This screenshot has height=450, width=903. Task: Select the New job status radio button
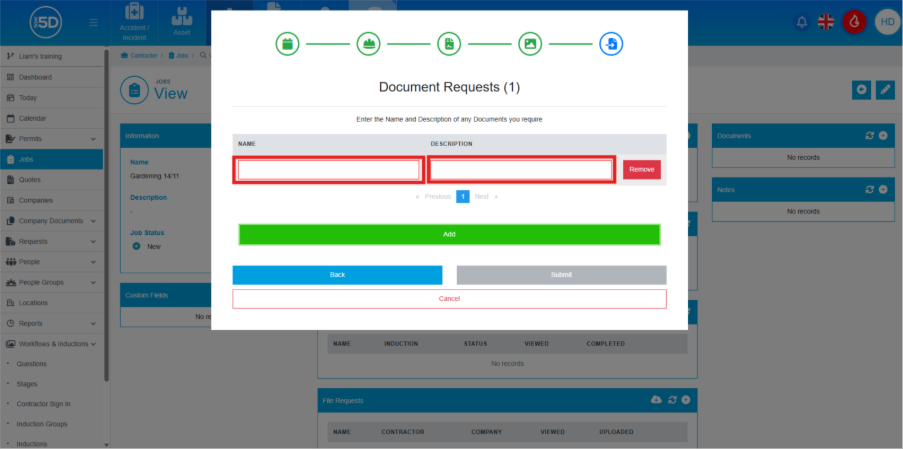pyautogui.click(x=136, y=246)
